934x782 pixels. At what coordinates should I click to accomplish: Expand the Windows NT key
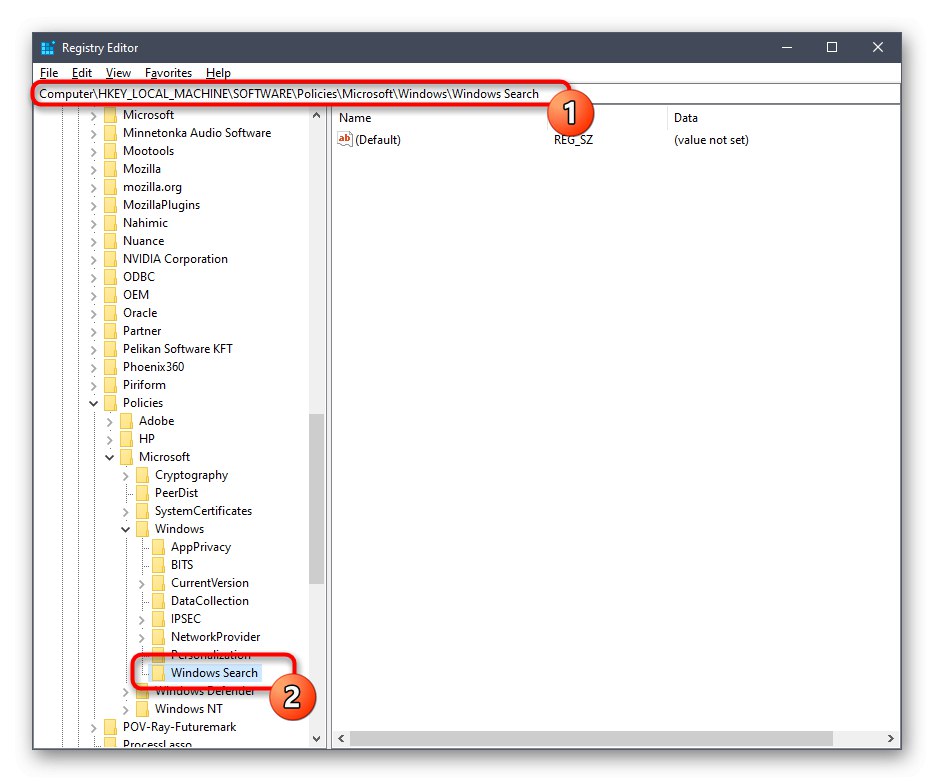(126, 709)
